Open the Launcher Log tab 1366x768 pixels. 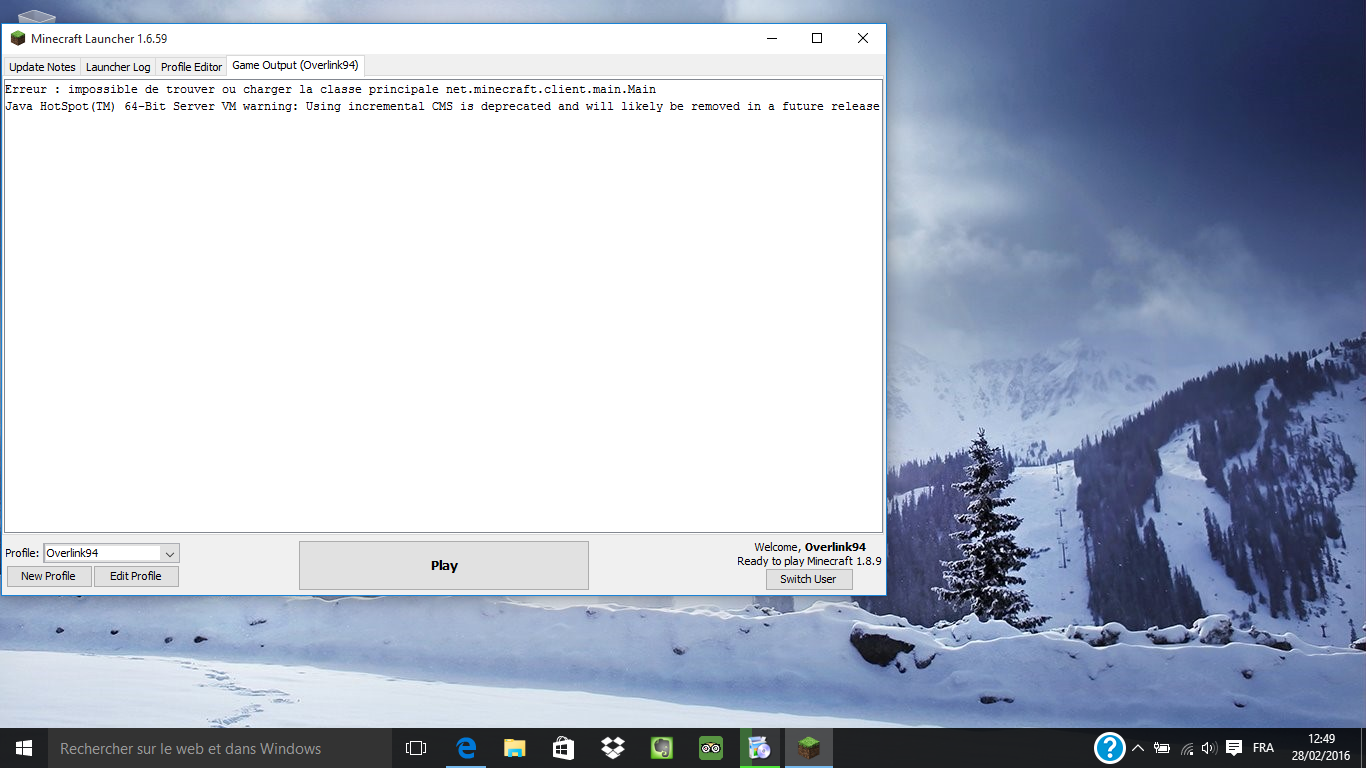pyautogui.click(x=118, y=67)
